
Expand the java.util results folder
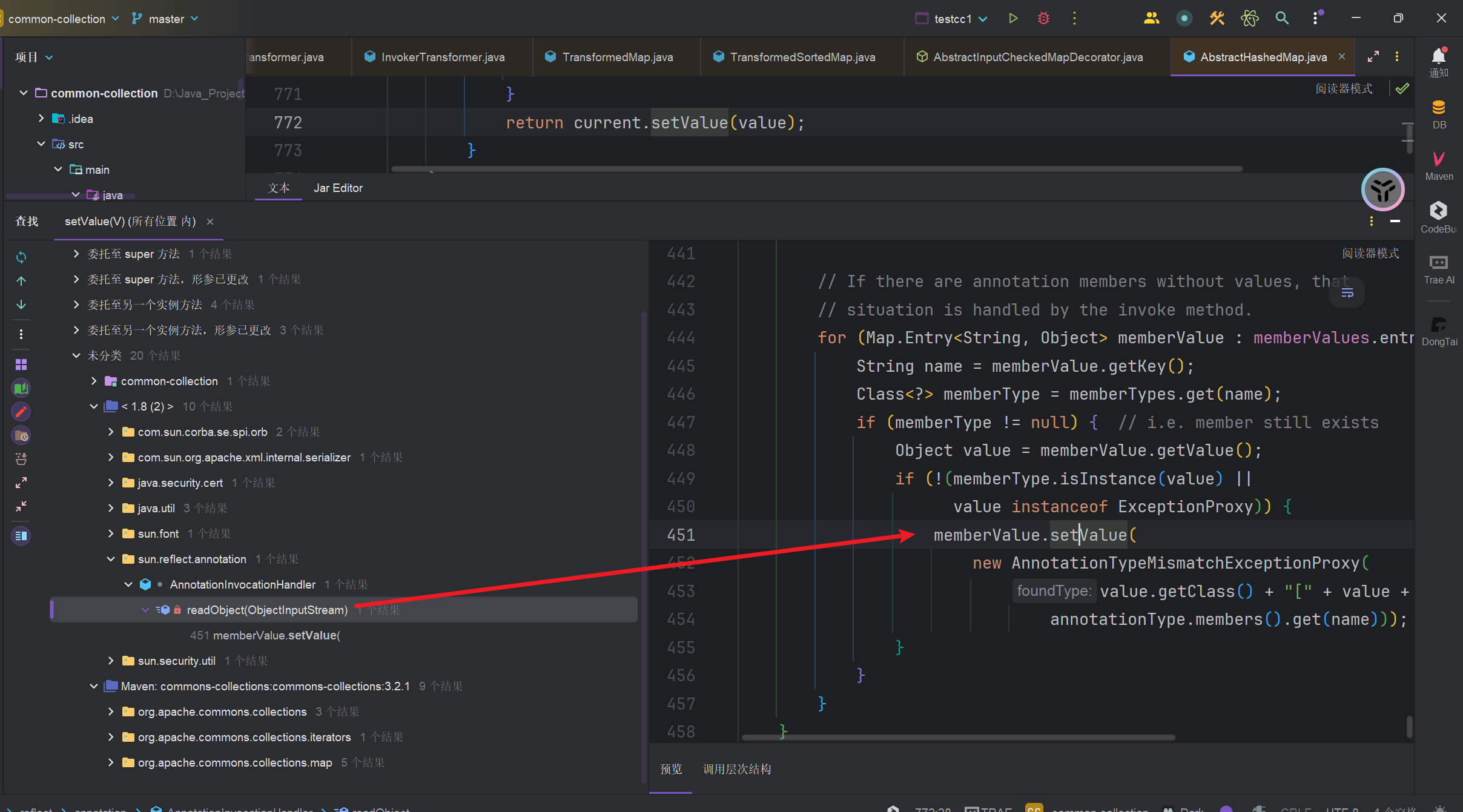(x=111, y=508)
